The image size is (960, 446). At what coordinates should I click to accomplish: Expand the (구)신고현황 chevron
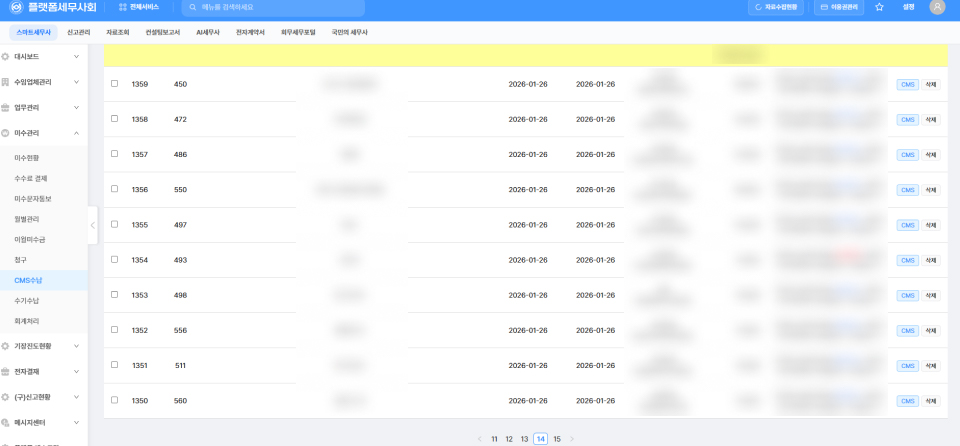(x=77, y=397)
